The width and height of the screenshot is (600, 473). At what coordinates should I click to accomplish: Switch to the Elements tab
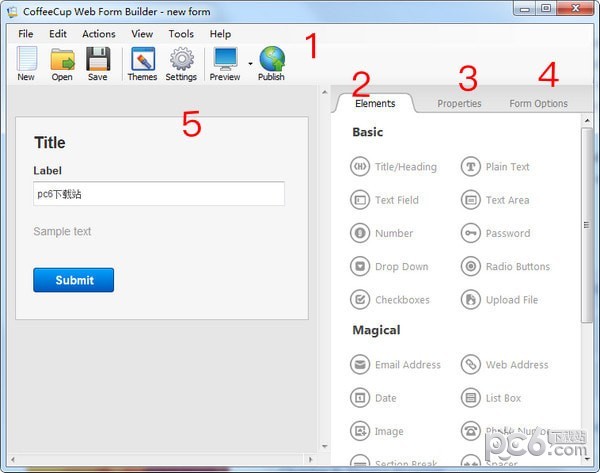[x=375, y=103]
